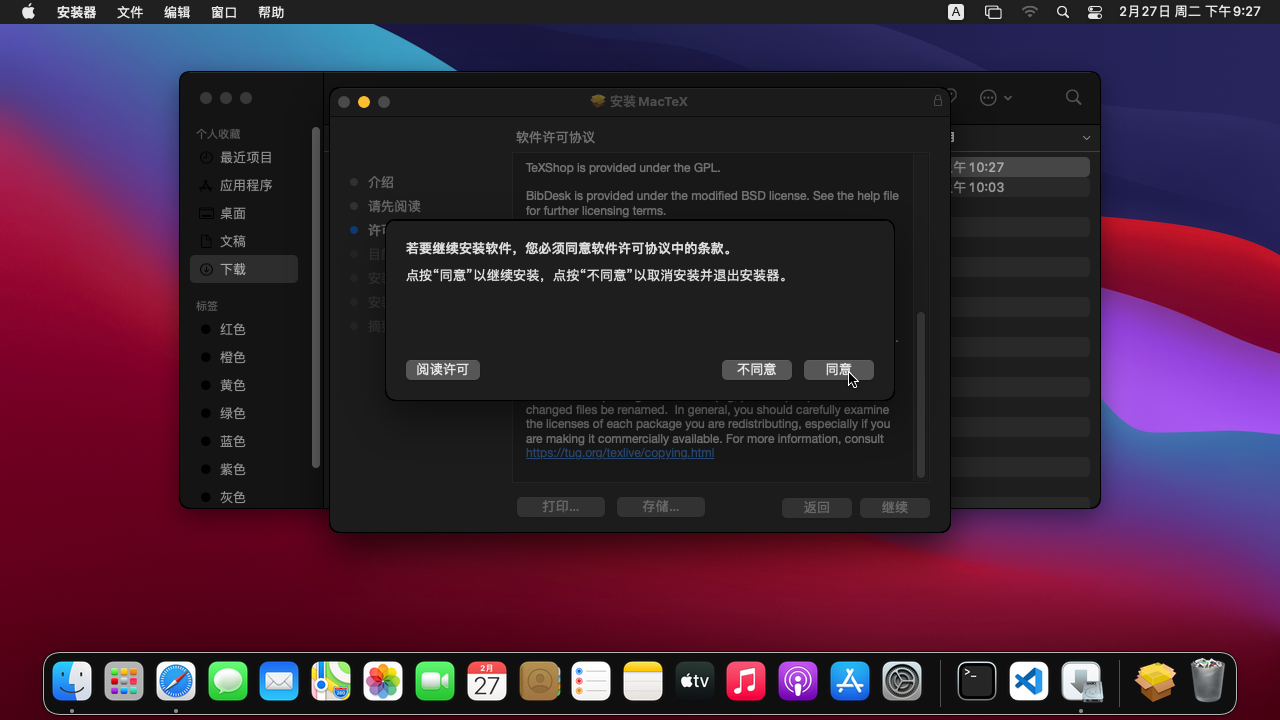This screenshot has width=1280, height=720.
Task: Open Music from the Dock
Action: (746, 681)
